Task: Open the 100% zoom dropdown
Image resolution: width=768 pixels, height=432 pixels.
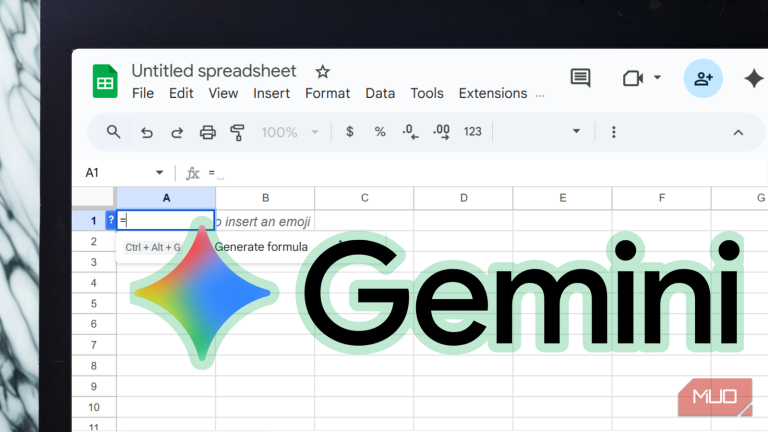Action: [290, 132]
